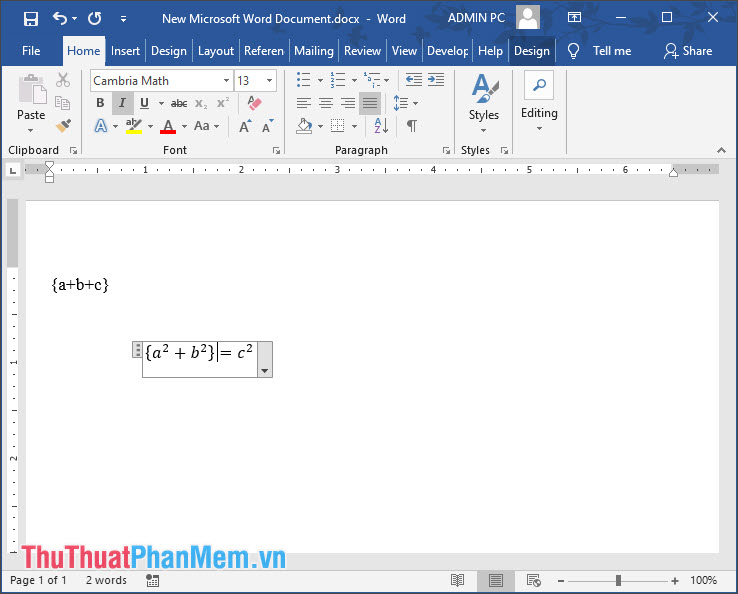Viewport: 738px width, 594px height.
Task: Click Decrease Indent icon
Action: 414,80
